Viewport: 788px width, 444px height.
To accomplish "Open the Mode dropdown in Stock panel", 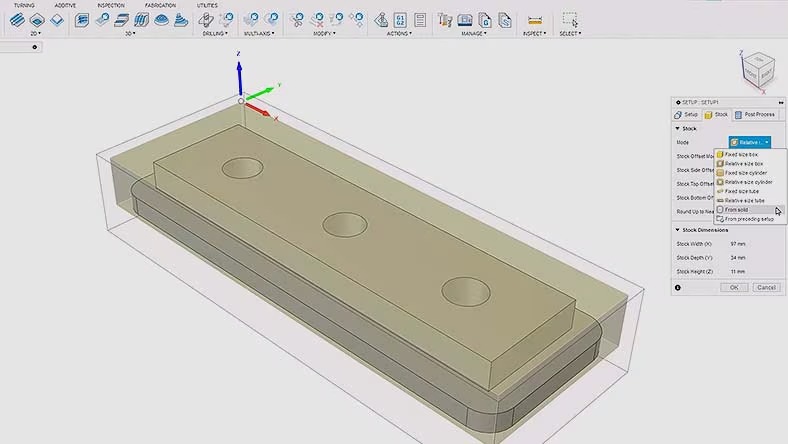I will coord(749,143).
